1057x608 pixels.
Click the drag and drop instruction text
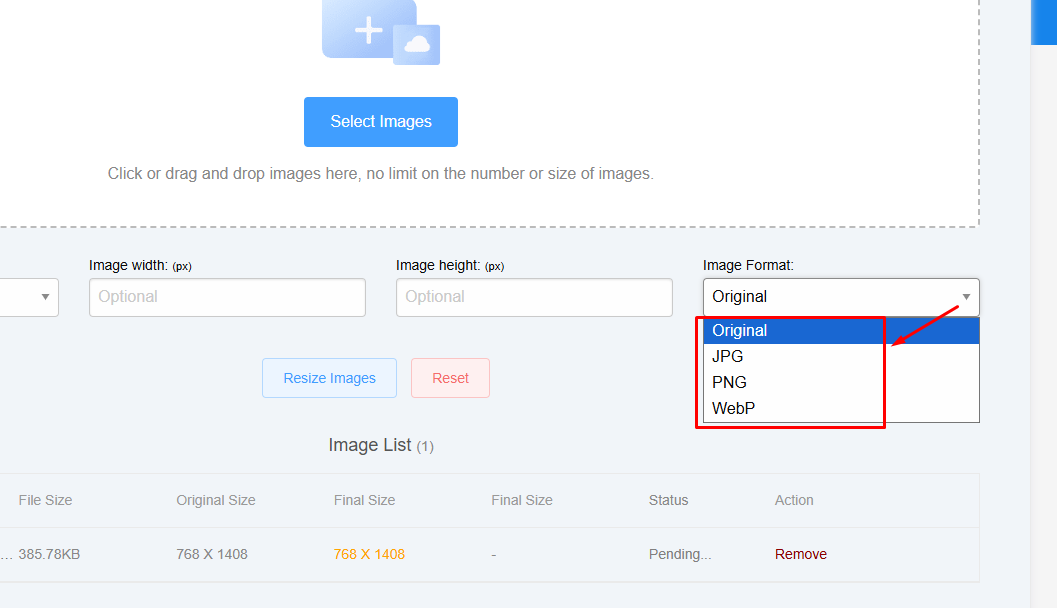[380, 174]
